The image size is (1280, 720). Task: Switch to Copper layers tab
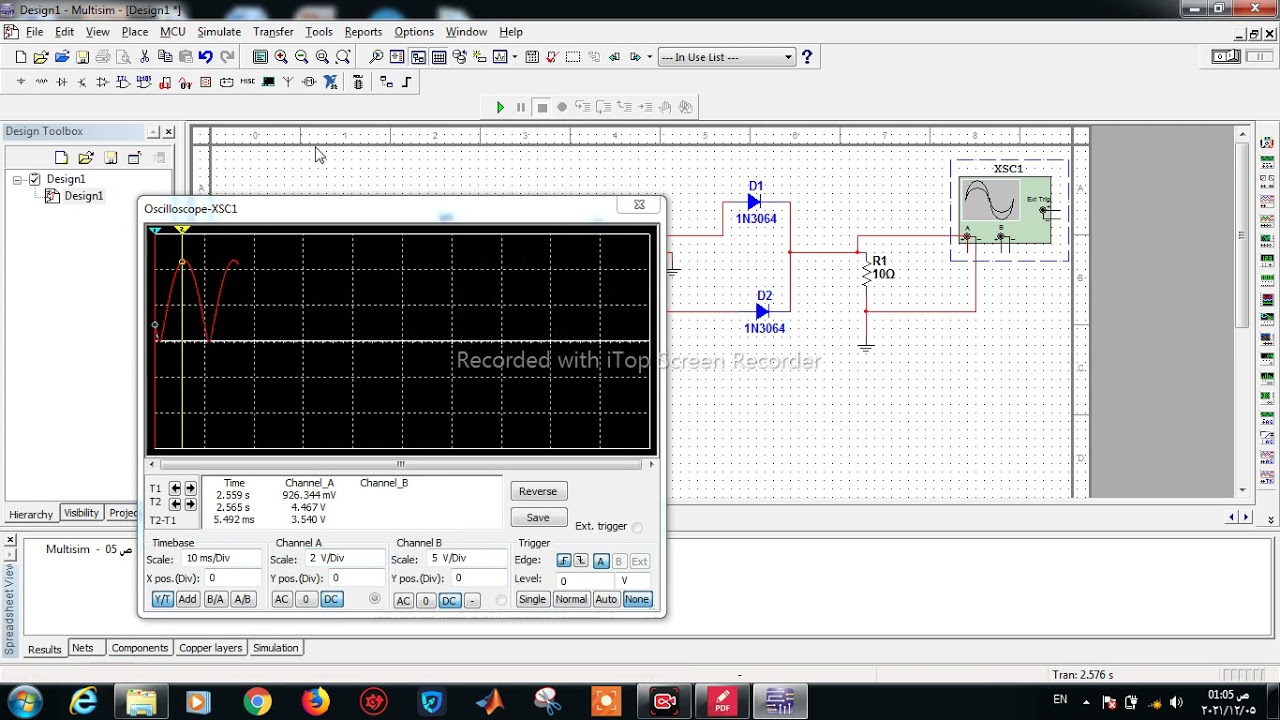(x=210, y=648)
